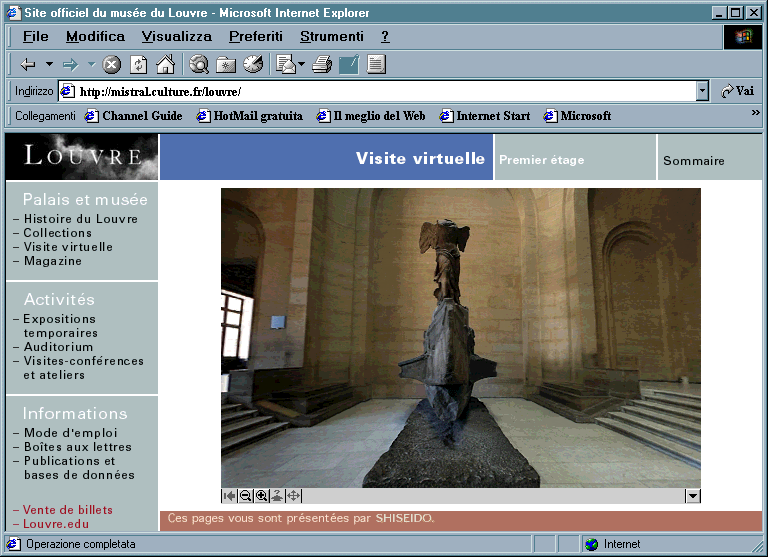Expand the Mail button dropdown arrow
The width and height of the screenshot is (768, 557).
tap(301, 64)
